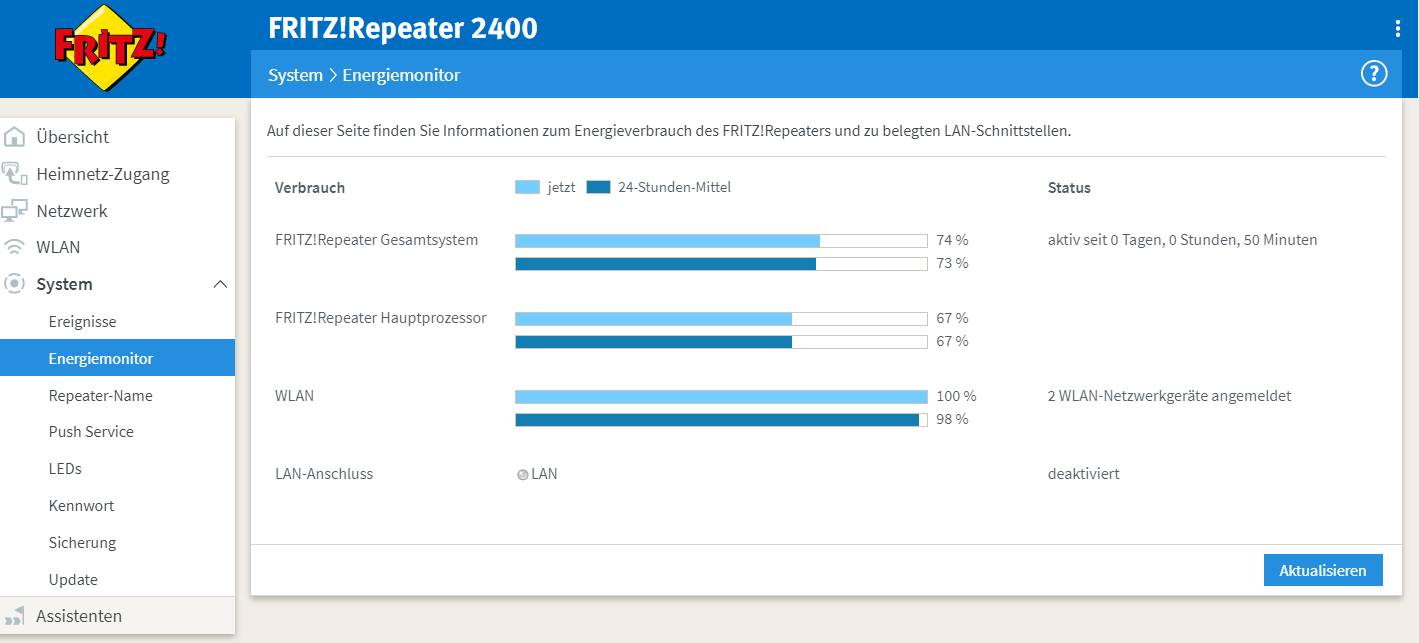This screenshot has width=1419, height=643.
Task: Click the FRITZ! logo
Action: click(x=110, y=47)
